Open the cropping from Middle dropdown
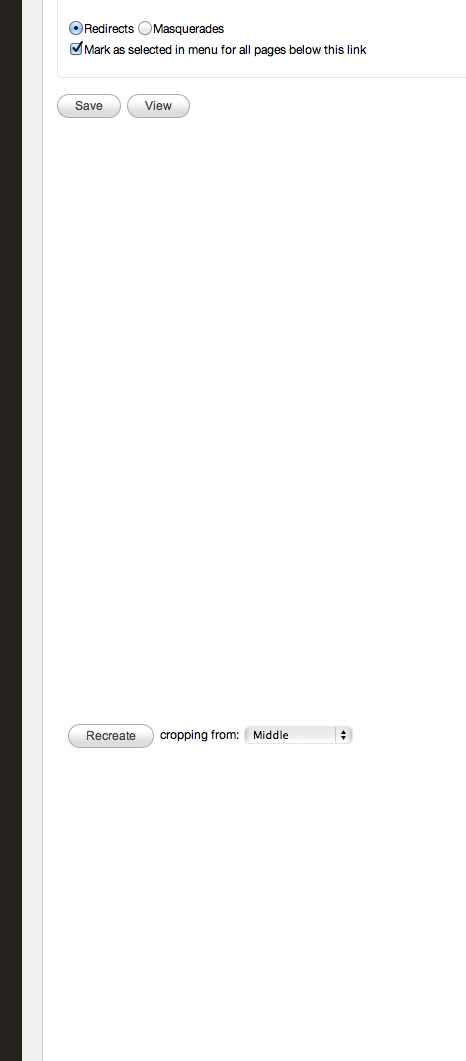This screenshot has width=466, height=1061. click(x=298, y=735)
